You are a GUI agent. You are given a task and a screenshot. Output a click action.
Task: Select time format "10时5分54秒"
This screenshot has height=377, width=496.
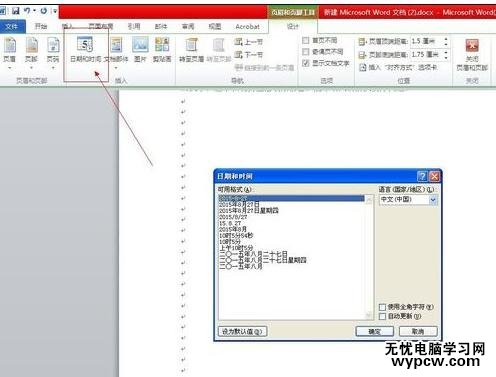click(x=236, y=235)
